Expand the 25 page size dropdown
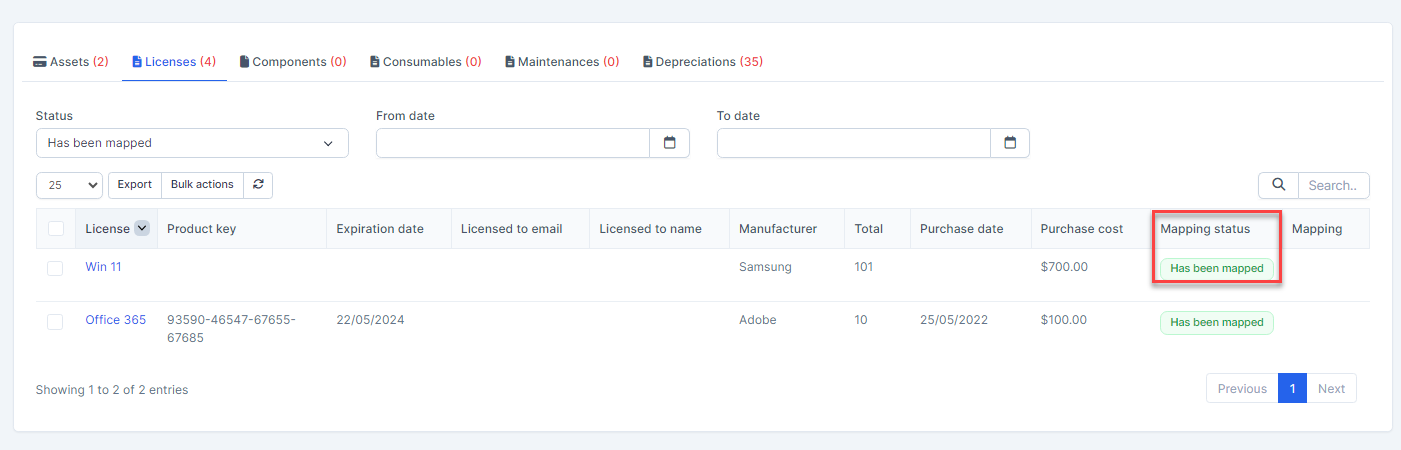 point(69,185)
